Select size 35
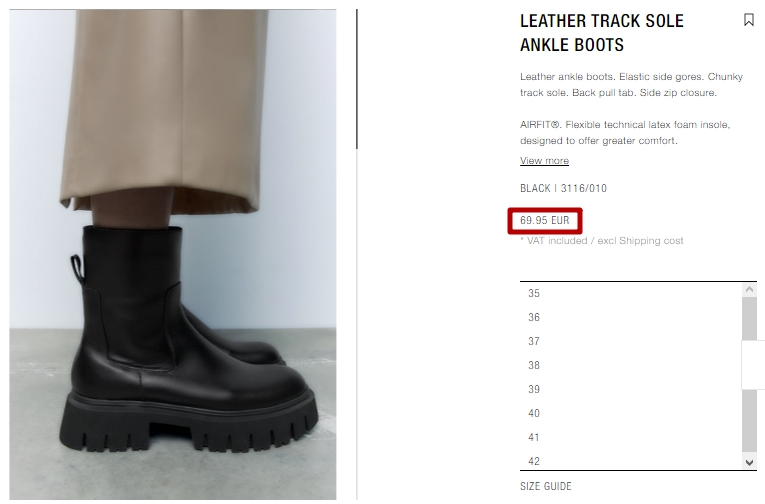 click(x=631, y=293)
